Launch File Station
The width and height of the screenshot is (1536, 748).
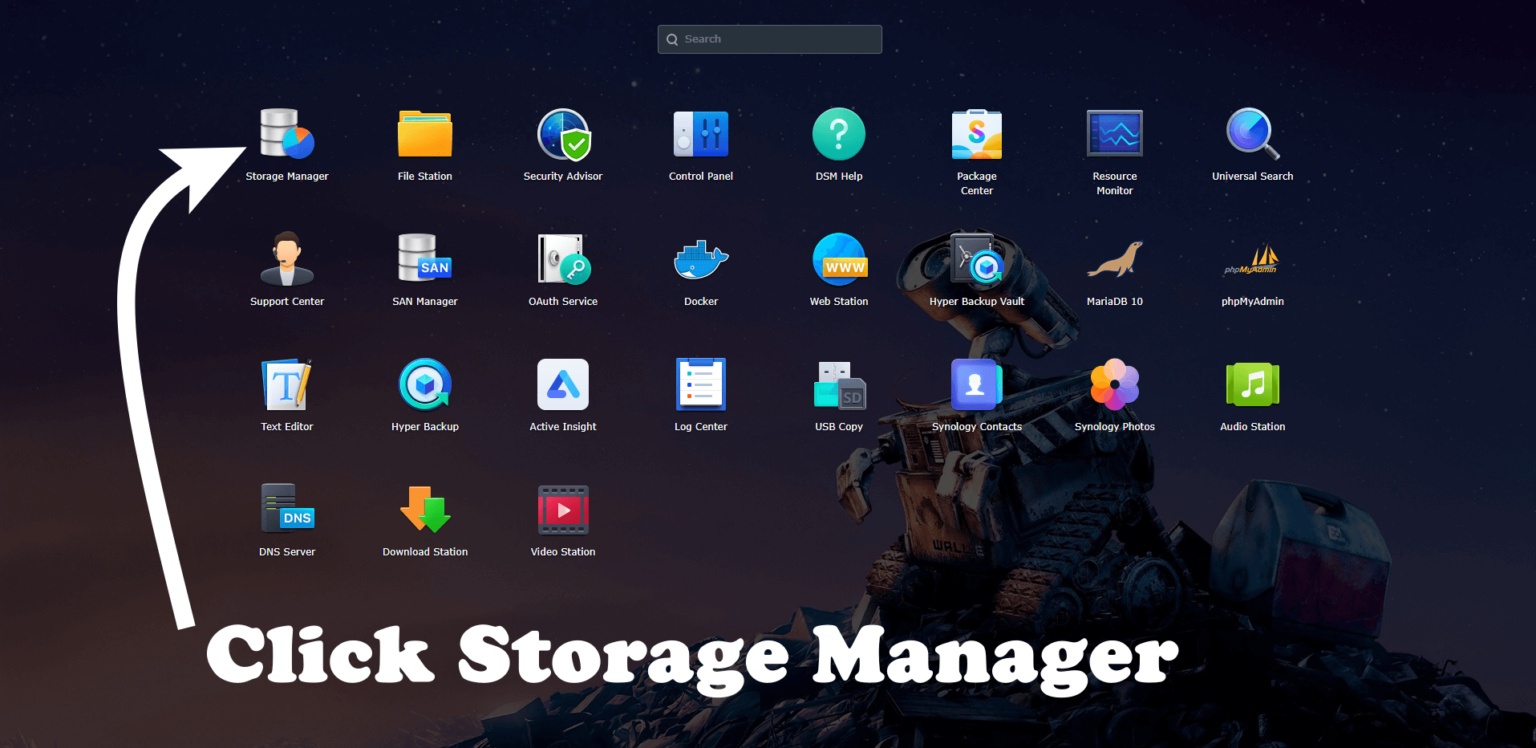click(x=424, y=133)
